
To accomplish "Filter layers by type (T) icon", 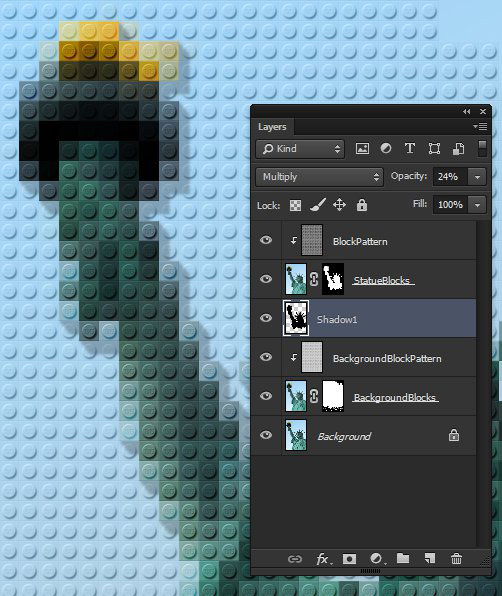I will pos(410,149).
